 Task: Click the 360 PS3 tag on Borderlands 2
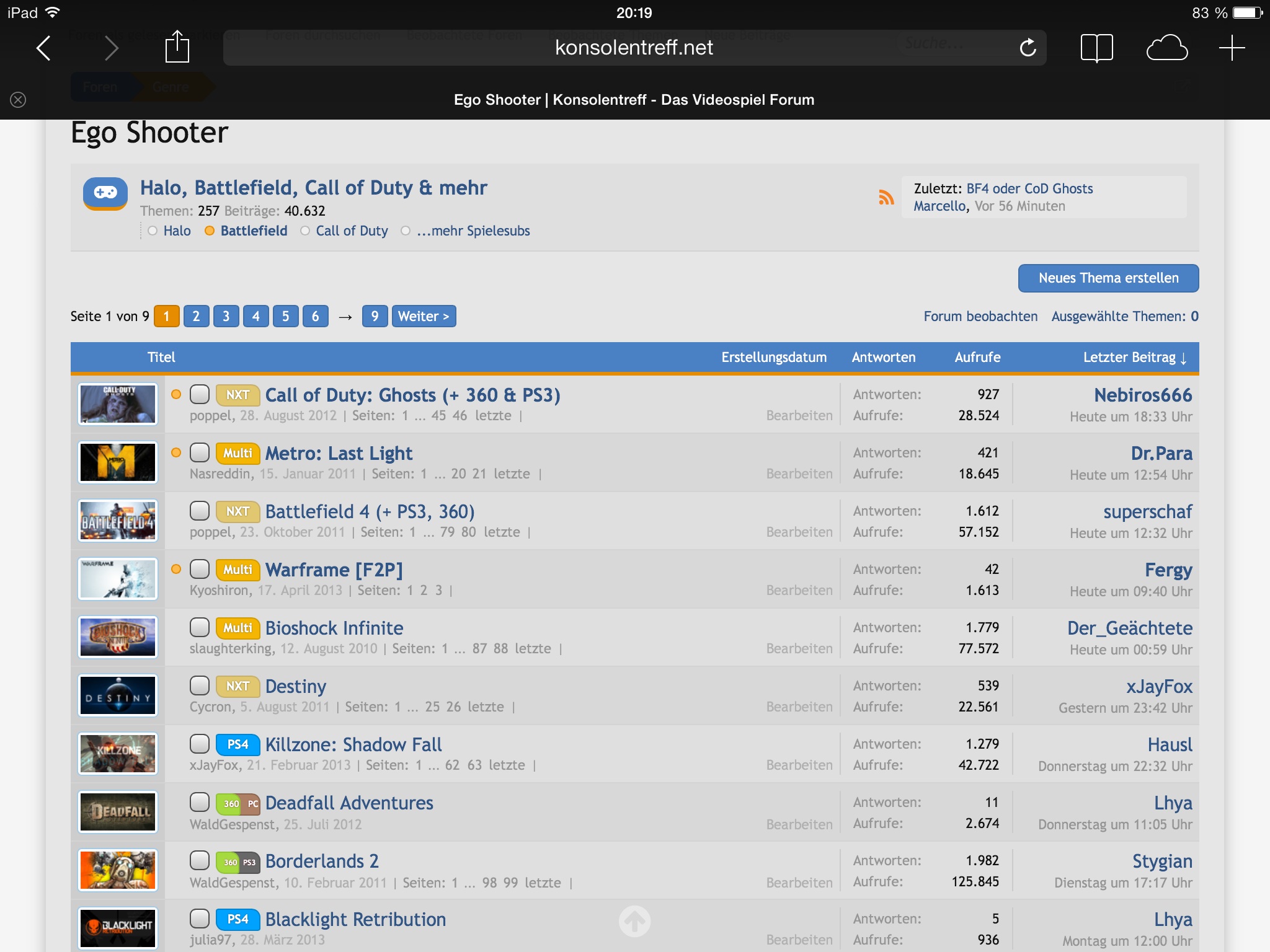click(238, 862)
